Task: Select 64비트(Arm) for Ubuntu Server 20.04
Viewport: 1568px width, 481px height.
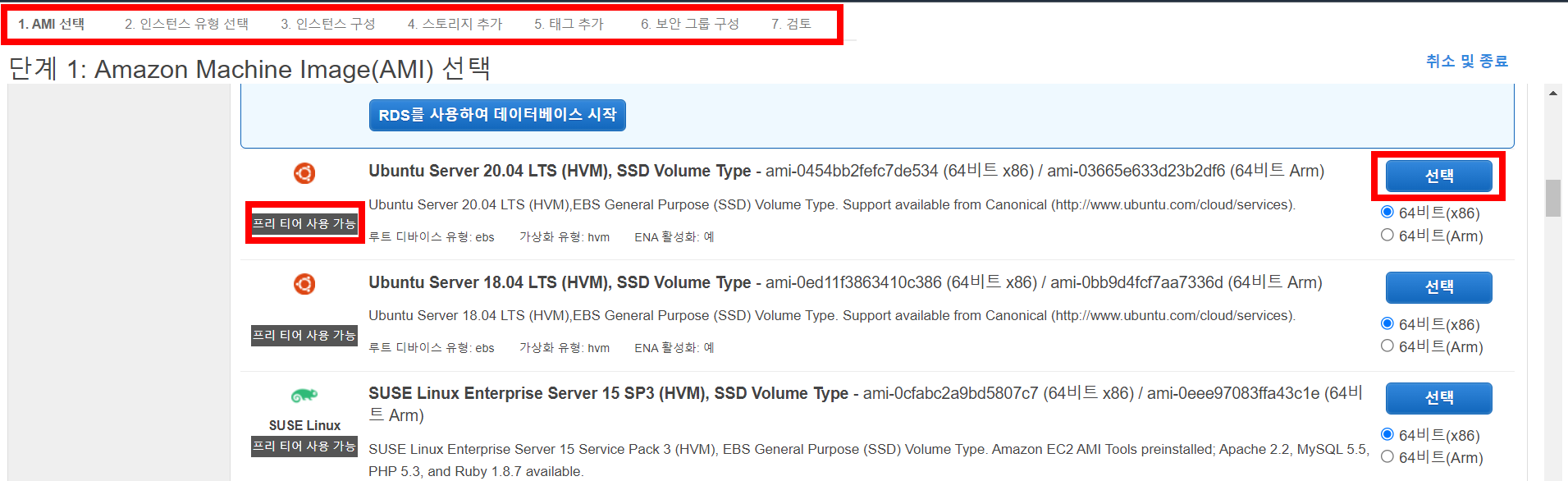Action: 1387,235
